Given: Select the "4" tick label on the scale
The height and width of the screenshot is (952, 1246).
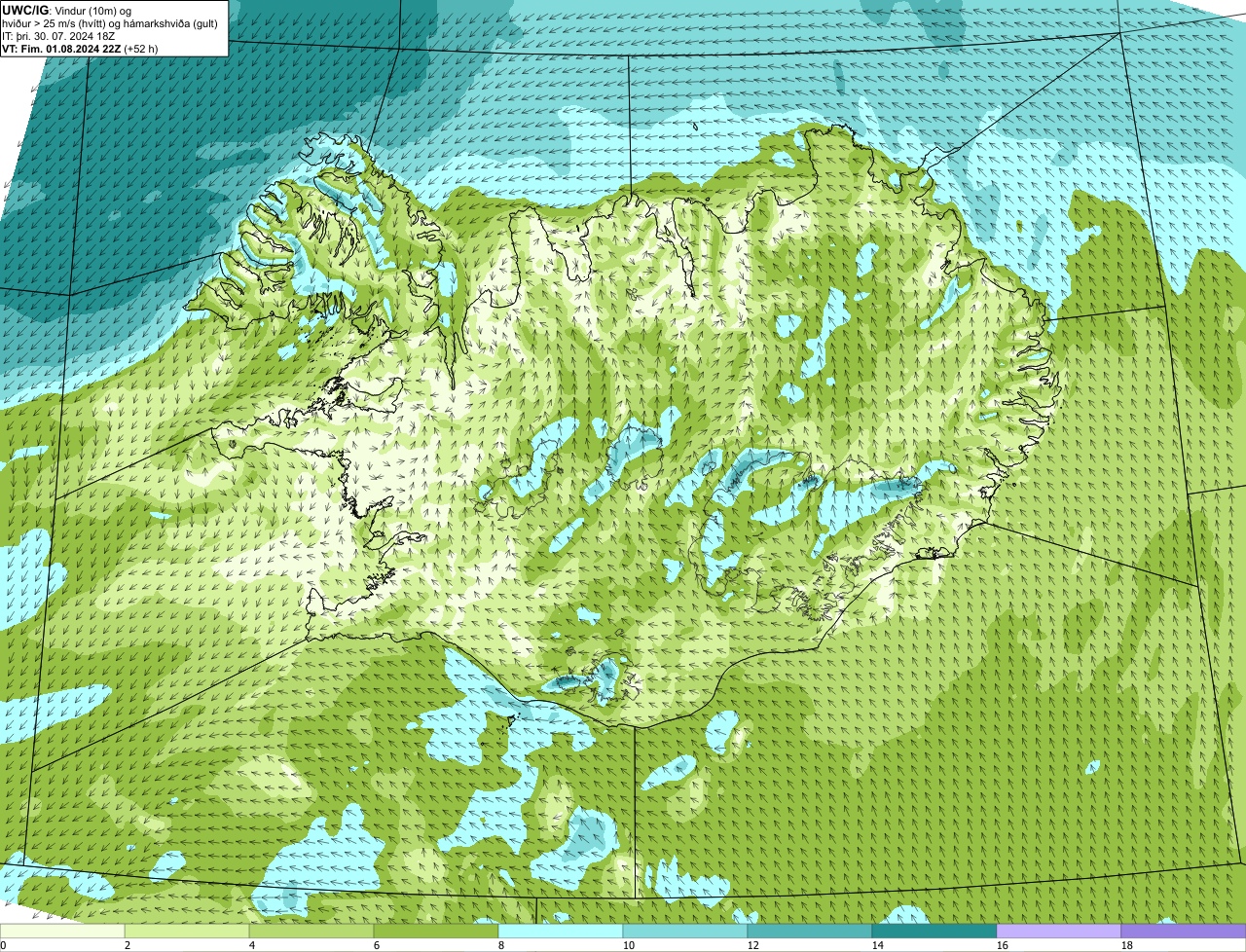Looking at the screenshot, I should (252, 945).
